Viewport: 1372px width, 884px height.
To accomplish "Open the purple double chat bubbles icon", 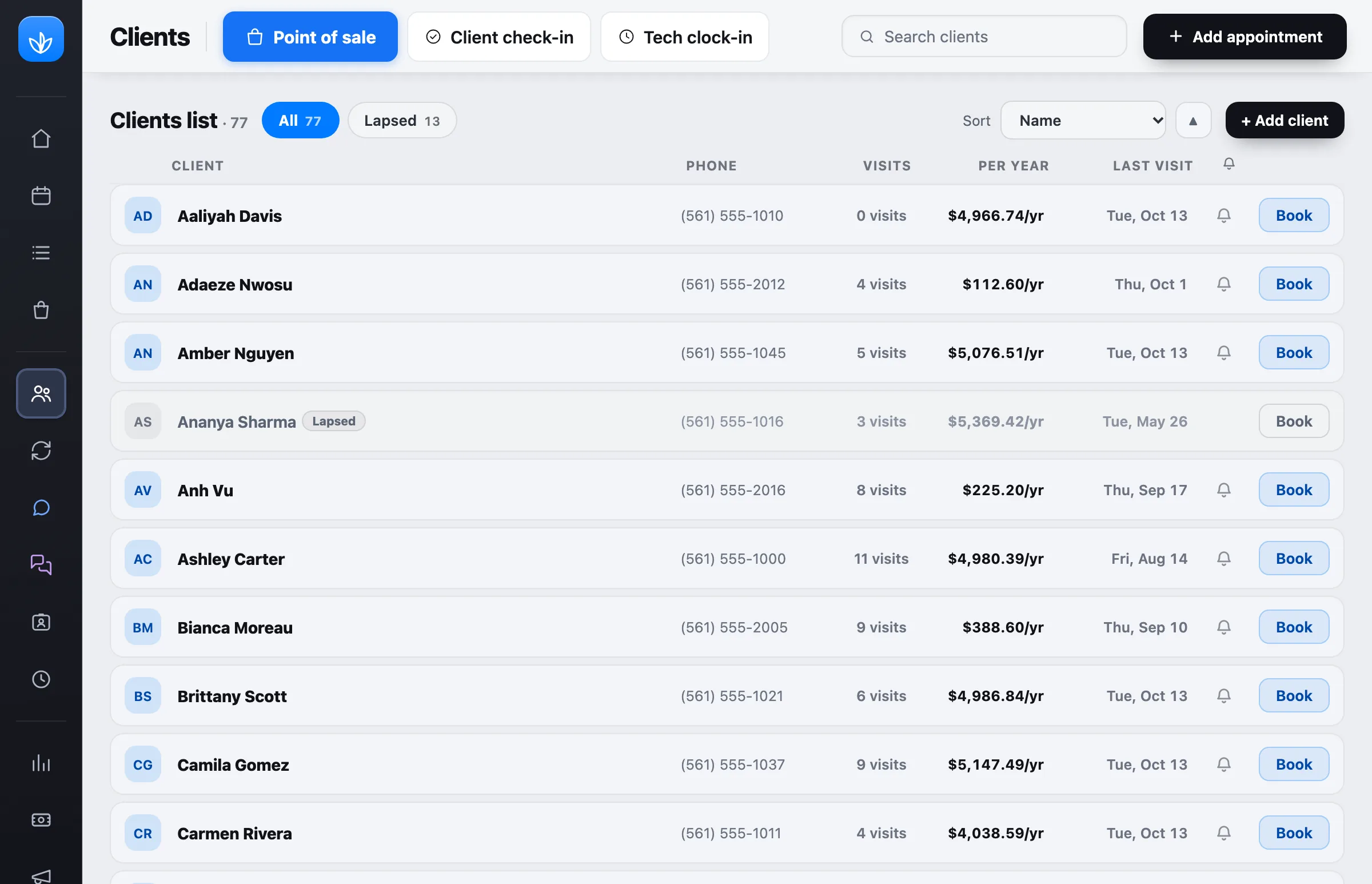I will [41, 565].
